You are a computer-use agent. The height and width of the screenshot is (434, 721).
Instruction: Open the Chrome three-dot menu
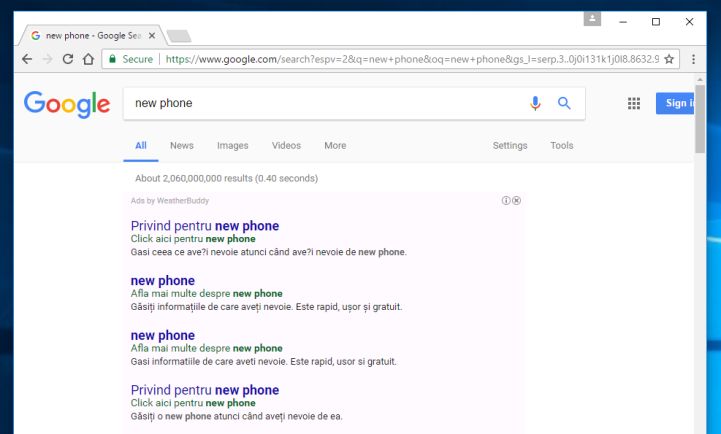(693, 60)
